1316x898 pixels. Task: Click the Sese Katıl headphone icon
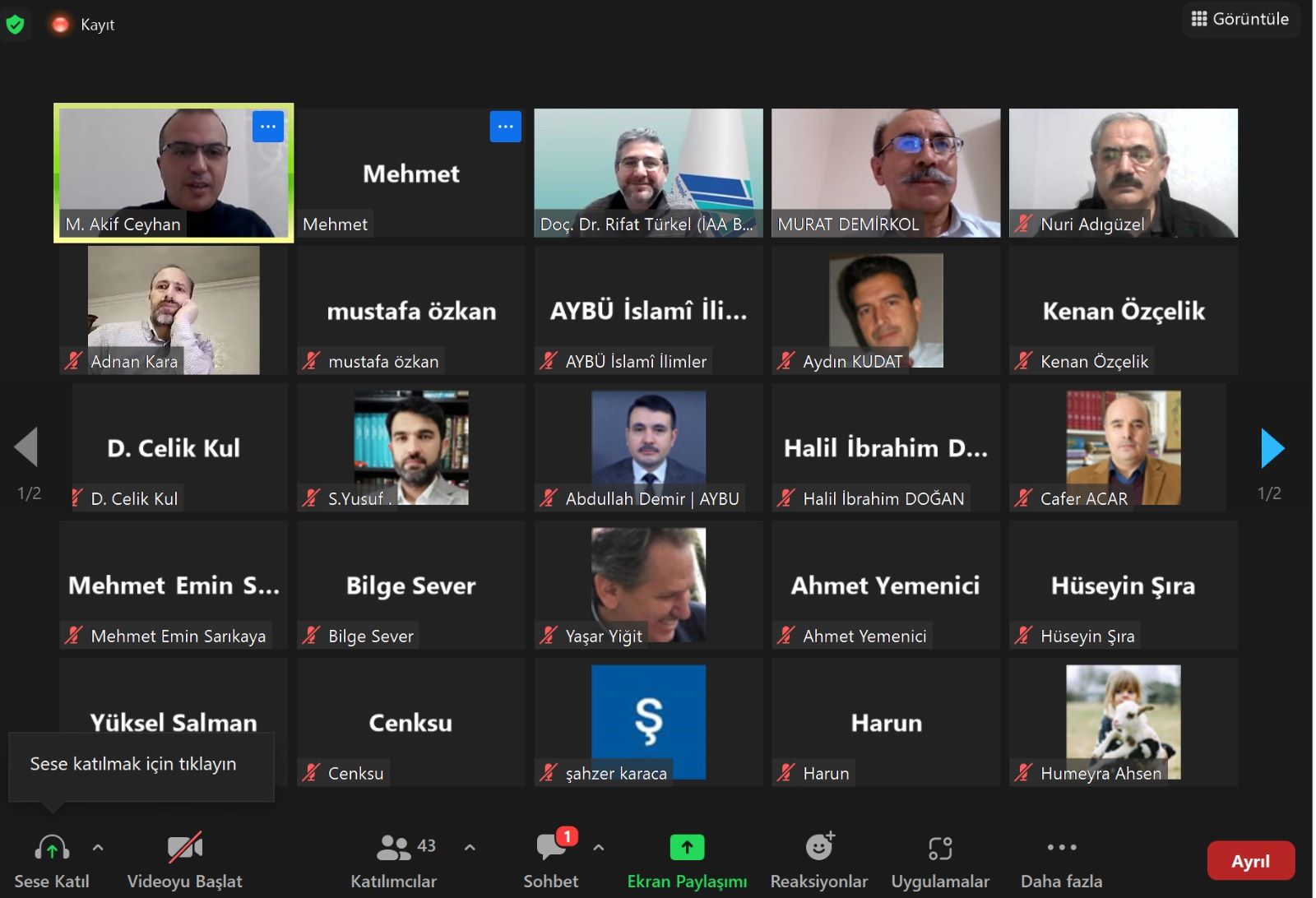(52, 848)
